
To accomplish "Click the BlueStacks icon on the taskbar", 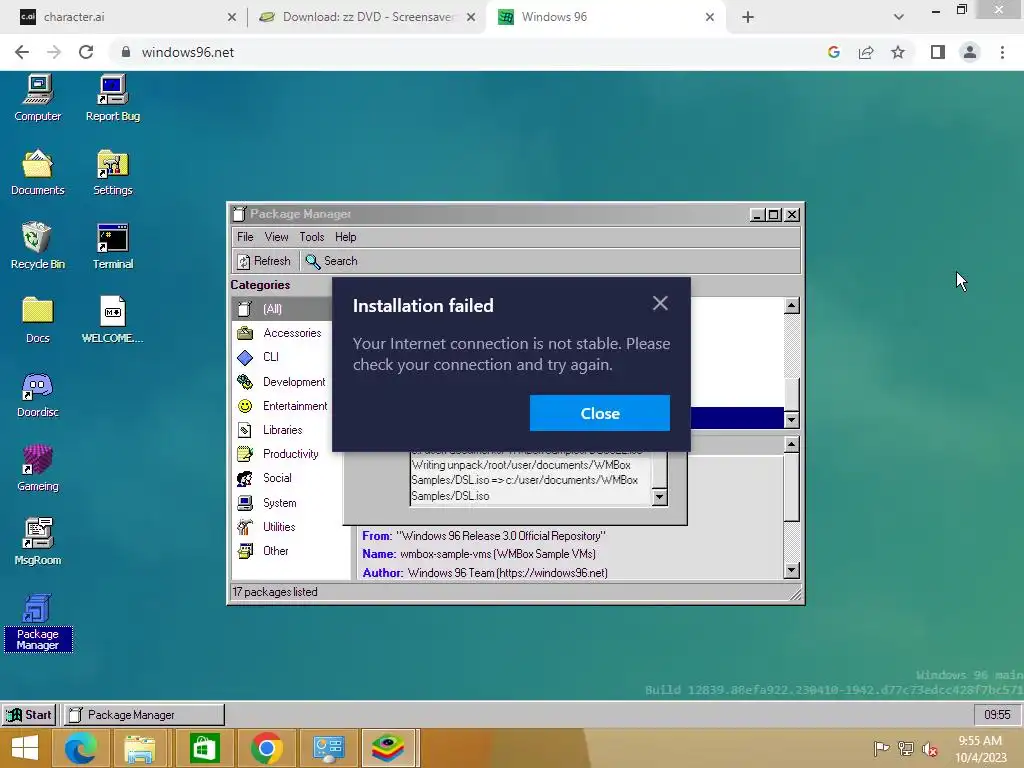I will 388,748.
